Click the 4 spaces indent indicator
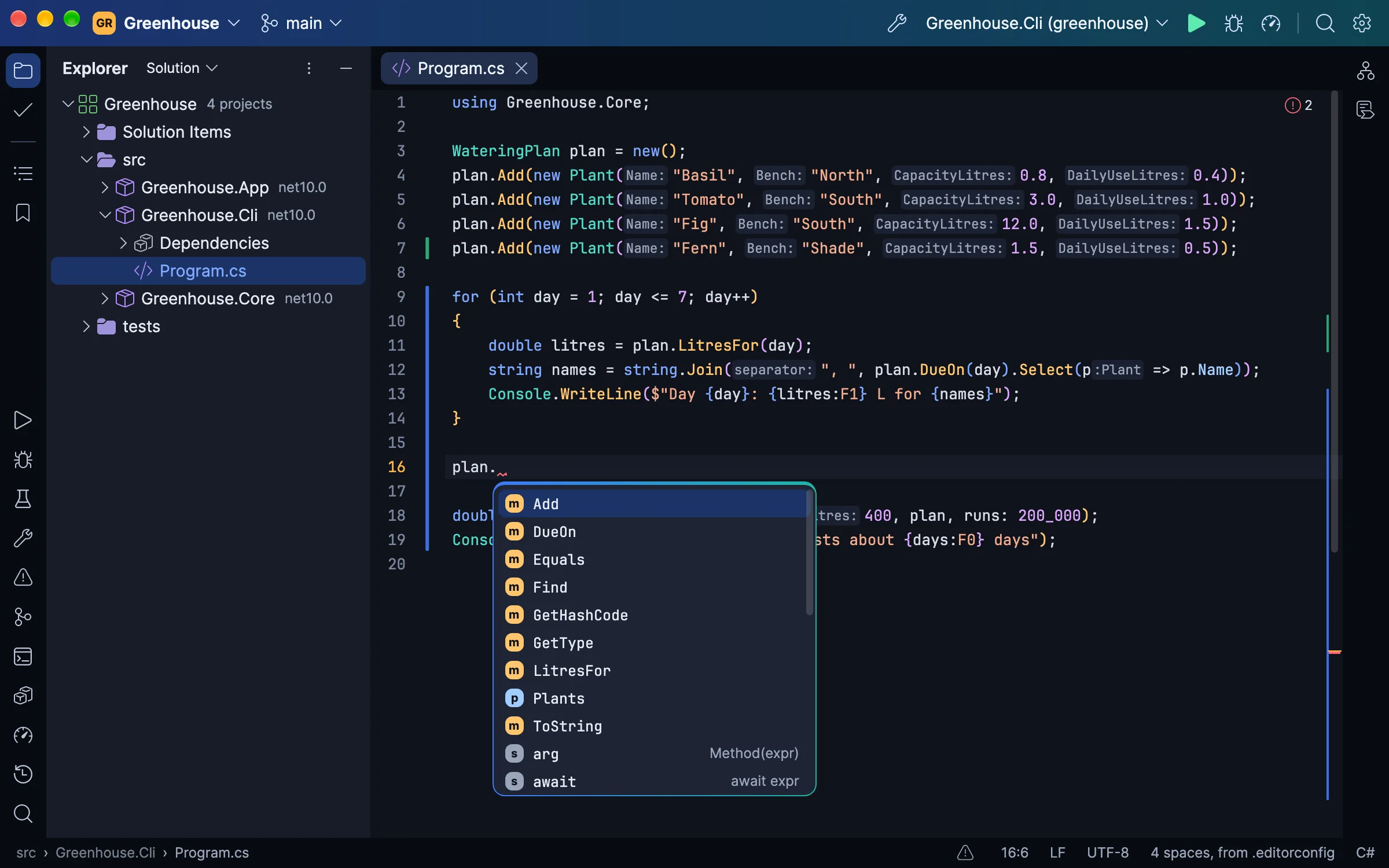The image size is (1389, 868). point(1242,852)
